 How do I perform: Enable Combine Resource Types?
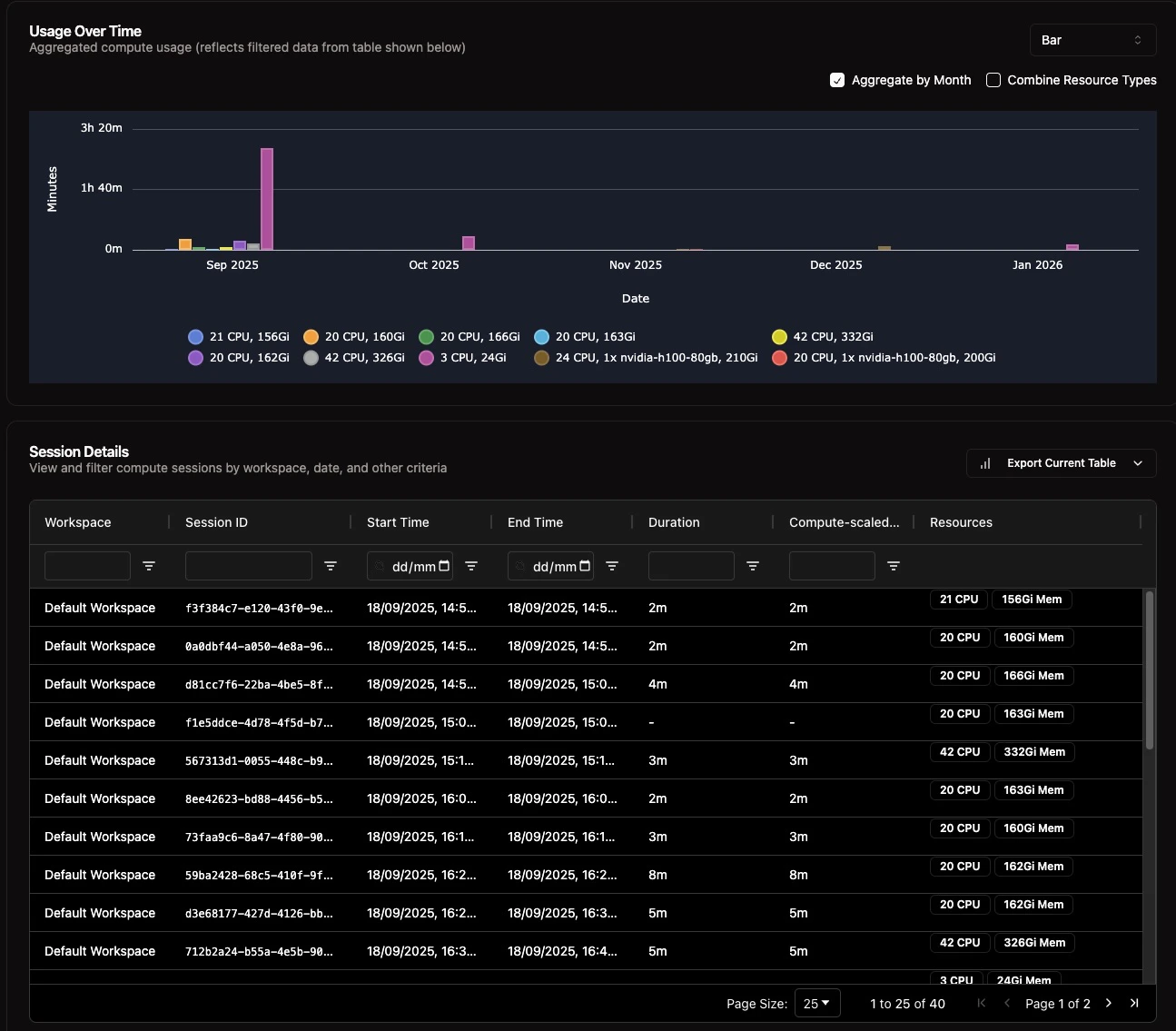click(993, 80)
